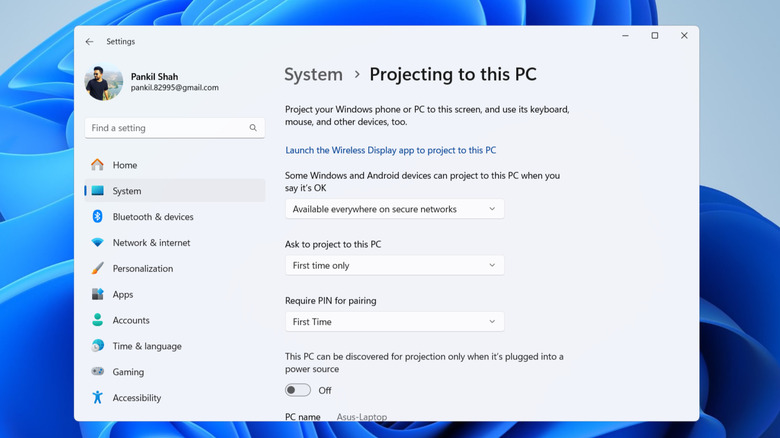Click the Network & internet wifi icon
Screen dimensions: 780x438
pos(97,243)
